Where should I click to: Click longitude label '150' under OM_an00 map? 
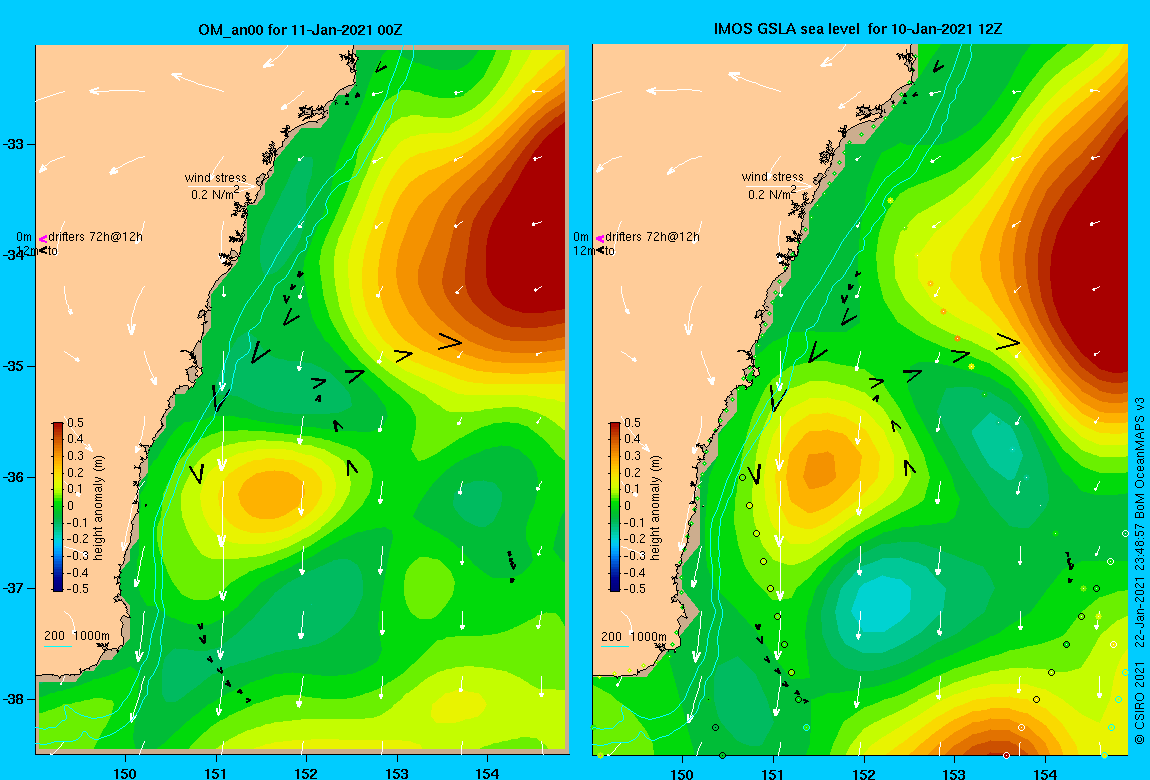125,773
